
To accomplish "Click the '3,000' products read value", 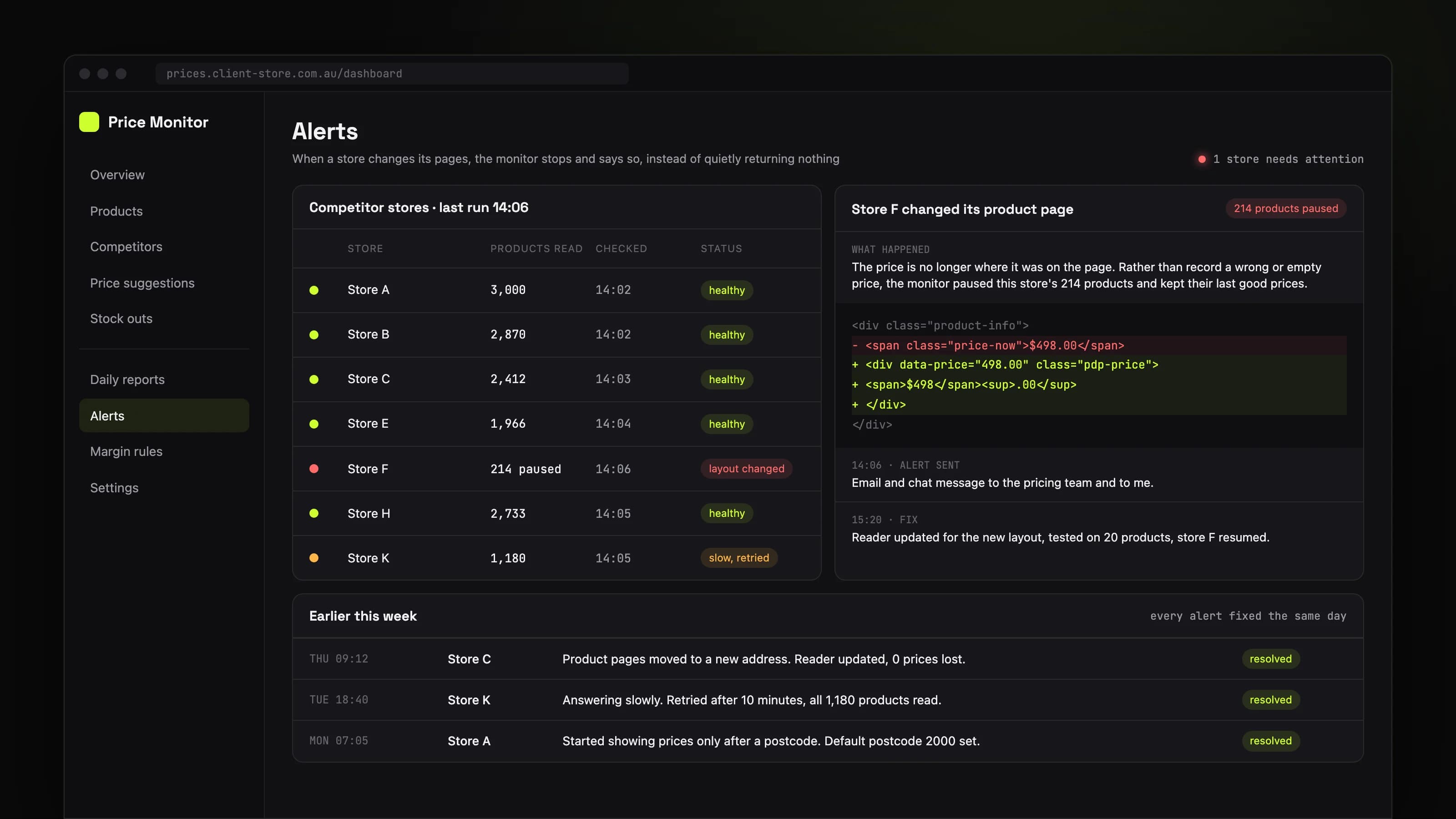I will tap(508, 290).
